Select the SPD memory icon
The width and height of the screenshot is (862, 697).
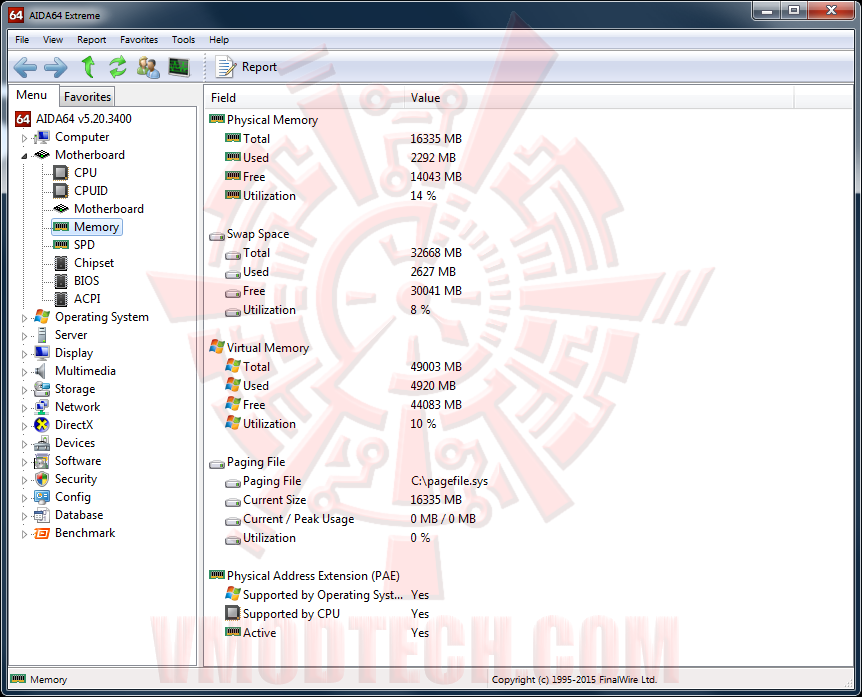point(60,245)
